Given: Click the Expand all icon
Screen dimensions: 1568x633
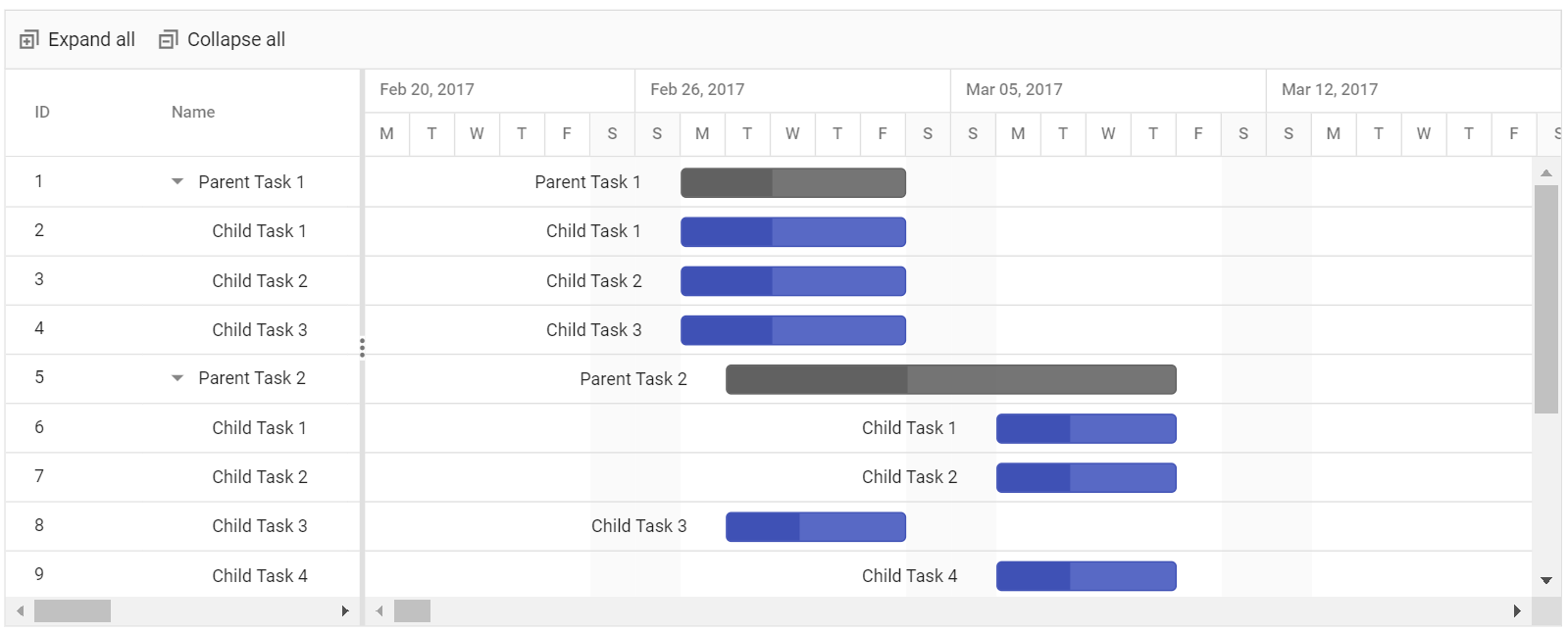Looking at the screenshot, I should [29, 39].
